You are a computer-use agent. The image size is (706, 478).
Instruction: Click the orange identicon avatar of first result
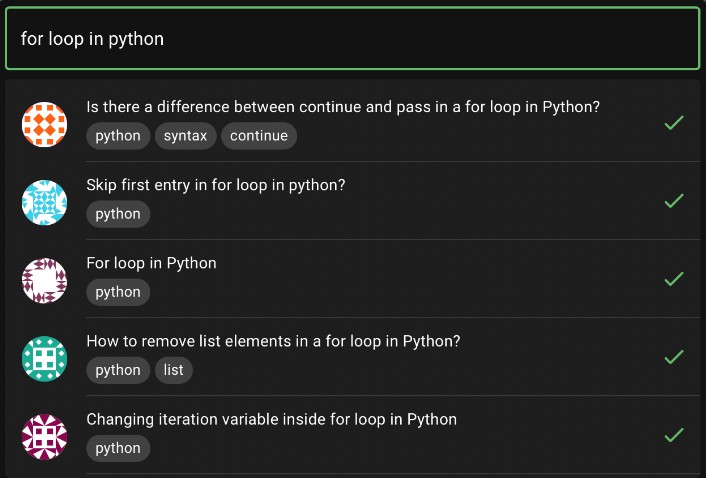[44, 123]
